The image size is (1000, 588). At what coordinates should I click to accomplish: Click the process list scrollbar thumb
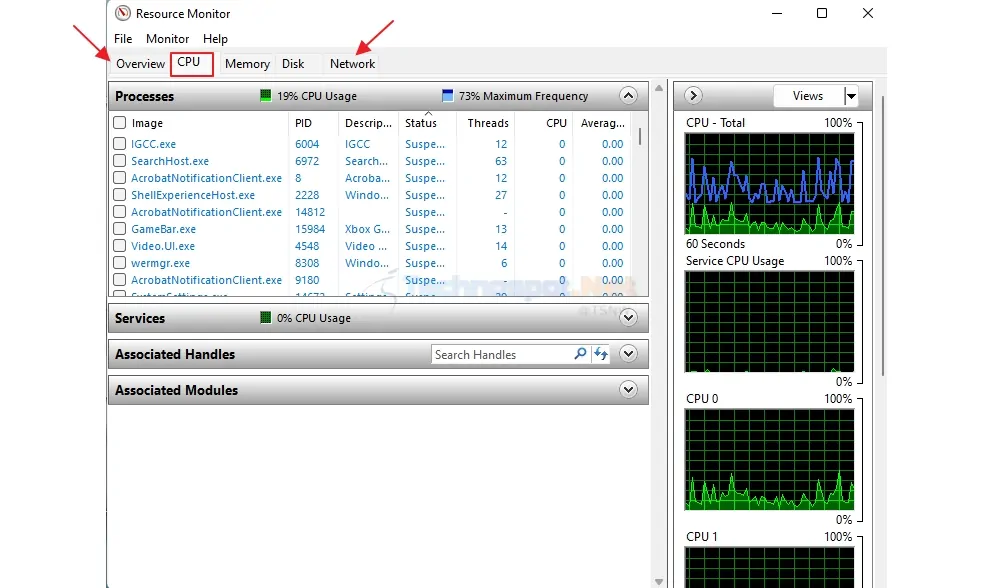pyautogui.click(x=640, y=136)
